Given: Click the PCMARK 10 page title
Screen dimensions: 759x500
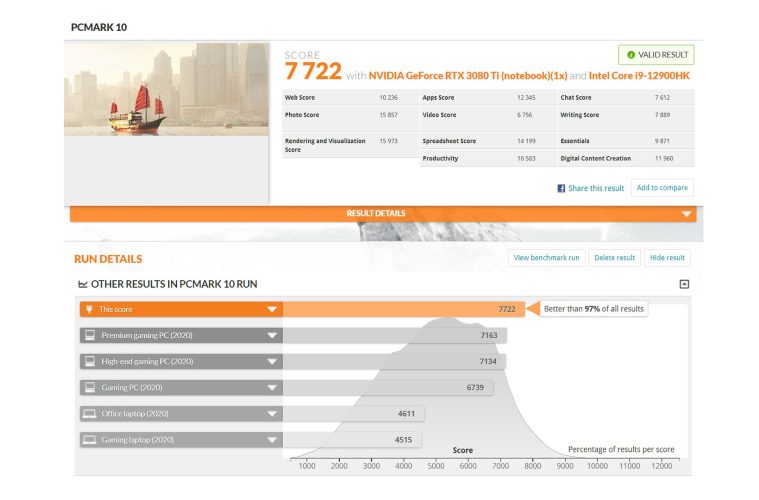Looking at the screenshot, I should [99, 28].
